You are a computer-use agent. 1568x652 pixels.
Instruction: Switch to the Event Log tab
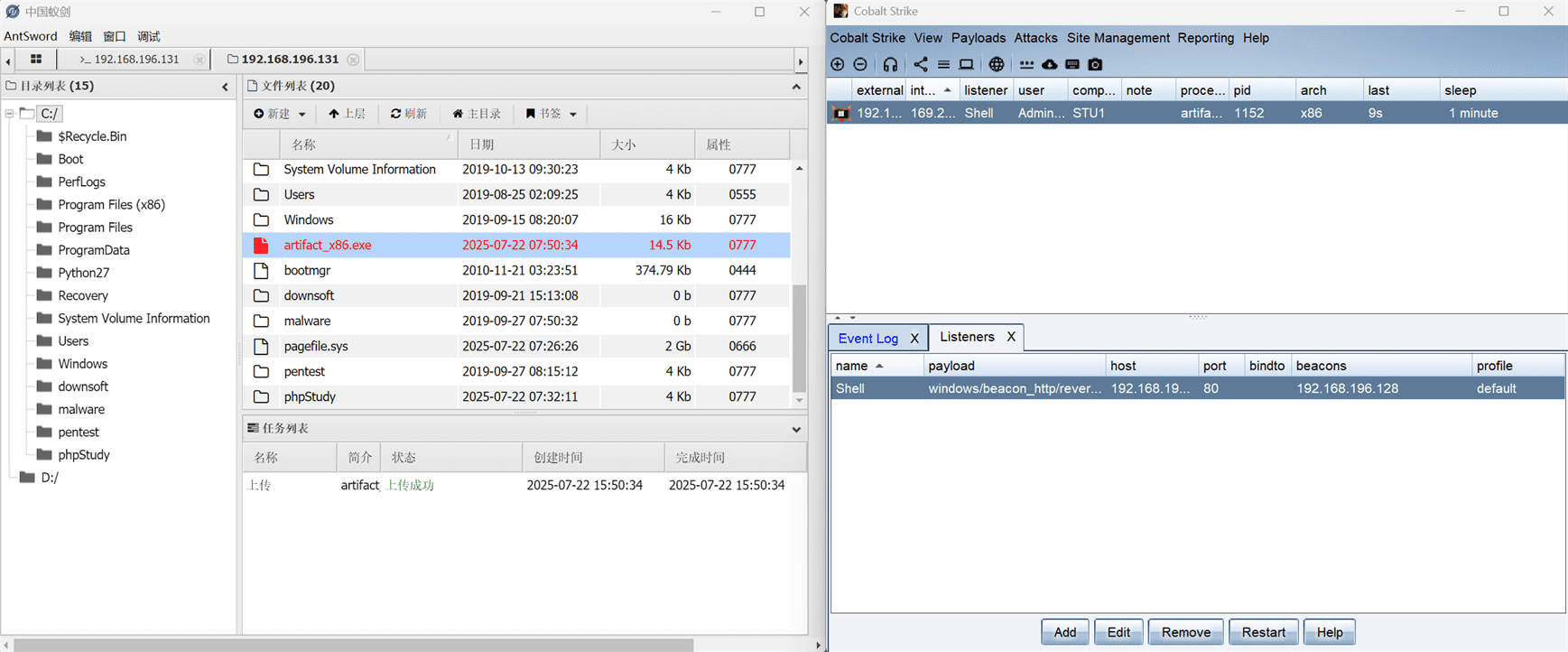[868, 338]
